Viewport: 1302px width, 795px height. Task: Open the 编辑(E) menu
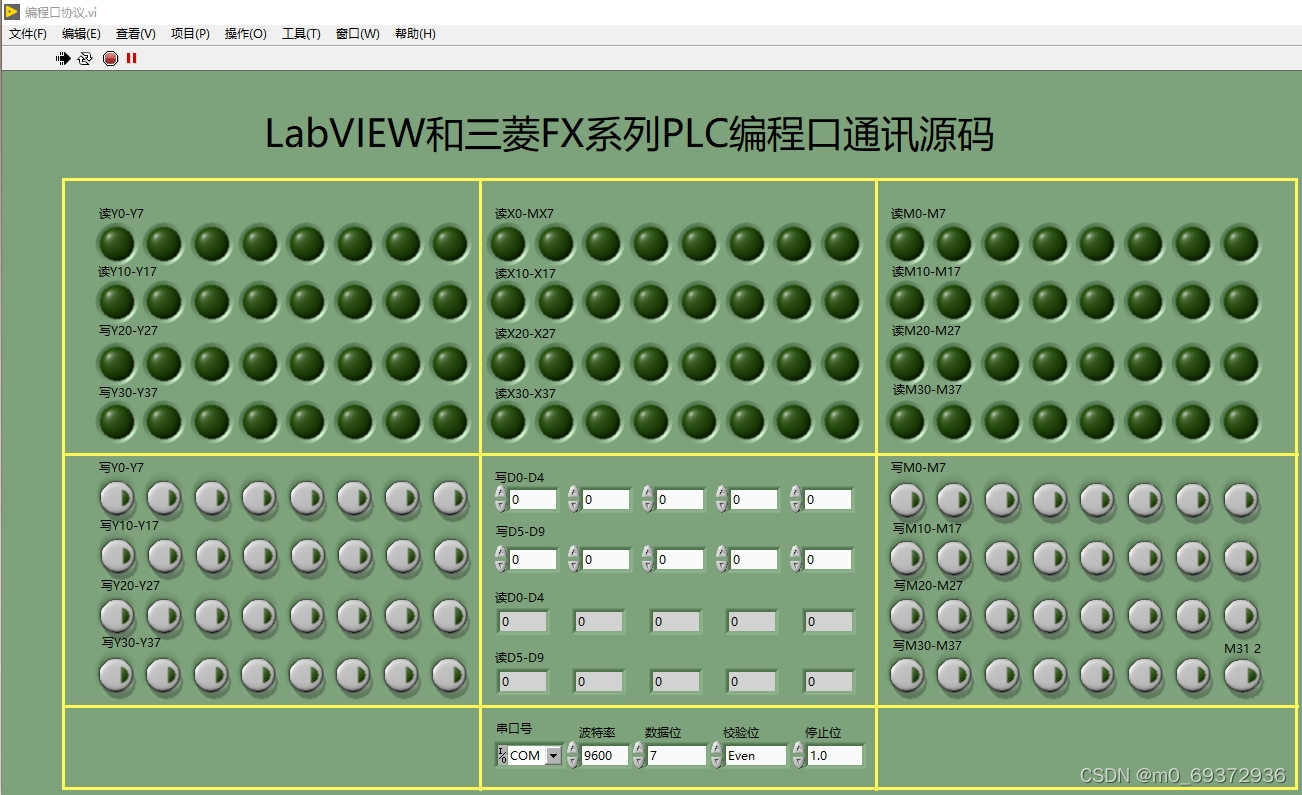coord(81,33)
